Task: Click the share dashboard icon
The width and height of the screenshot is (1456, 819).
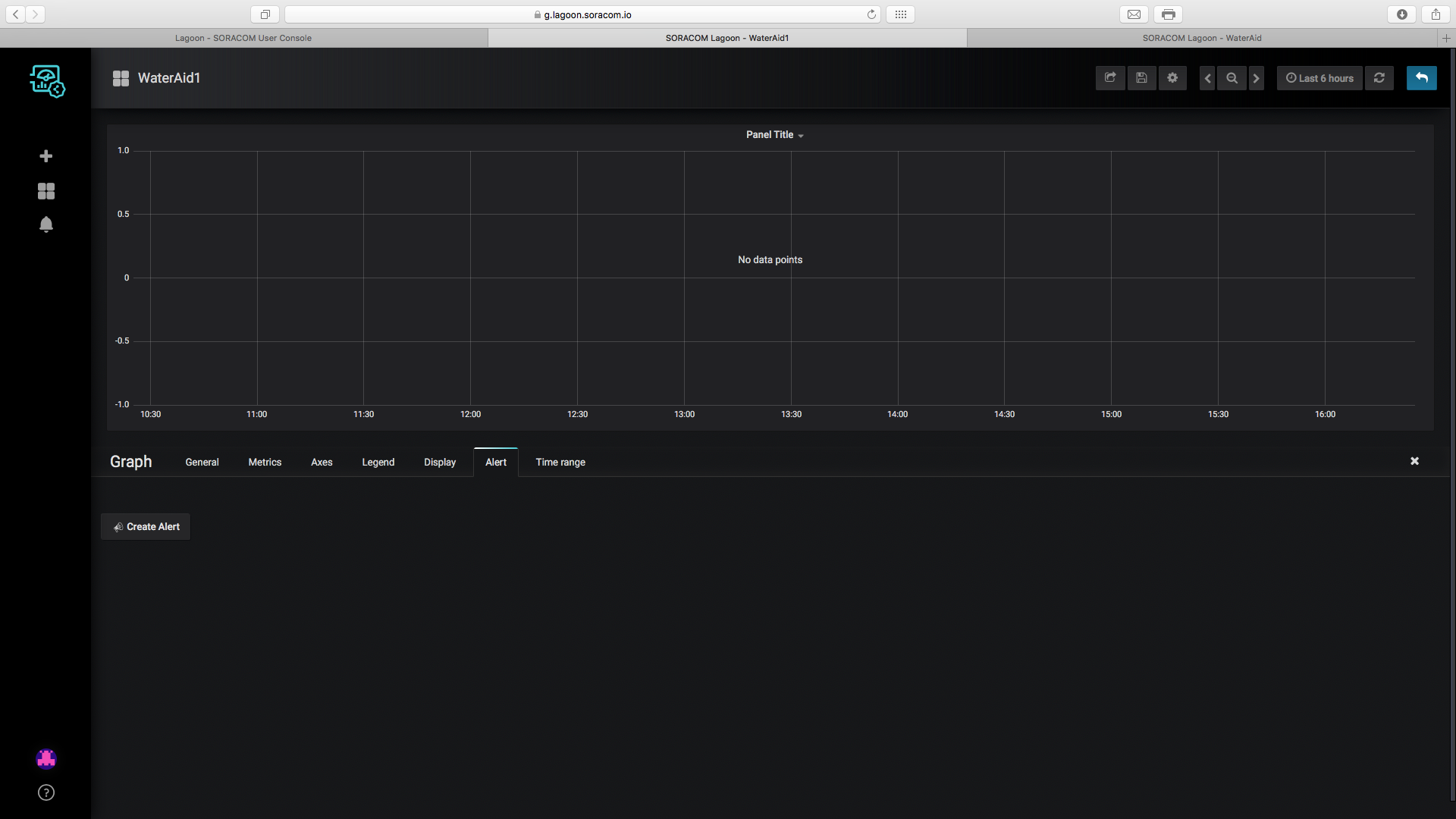Action: point(1110,78)
